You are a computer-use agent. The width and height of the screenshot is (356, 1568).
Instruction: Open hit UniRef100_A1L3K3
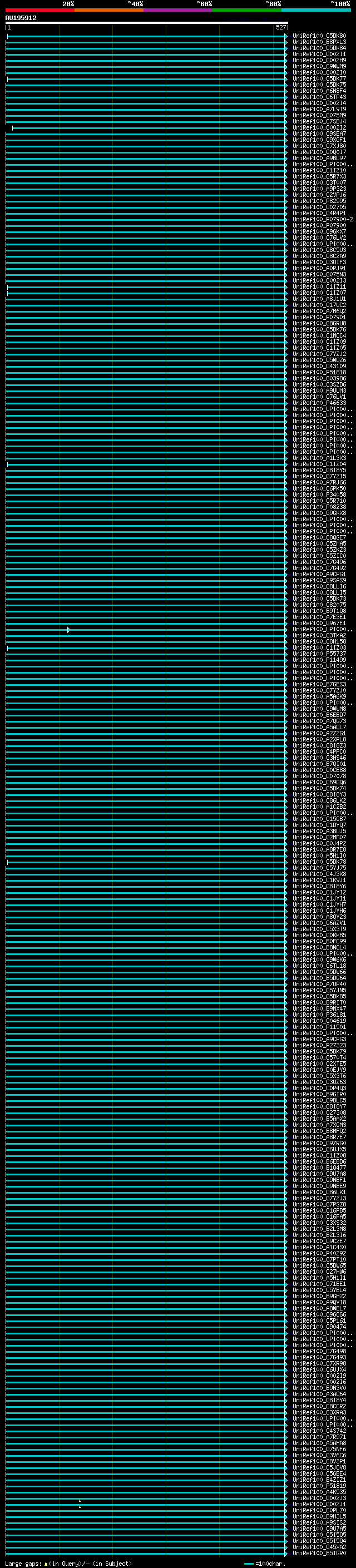click(x=319, y=458)
